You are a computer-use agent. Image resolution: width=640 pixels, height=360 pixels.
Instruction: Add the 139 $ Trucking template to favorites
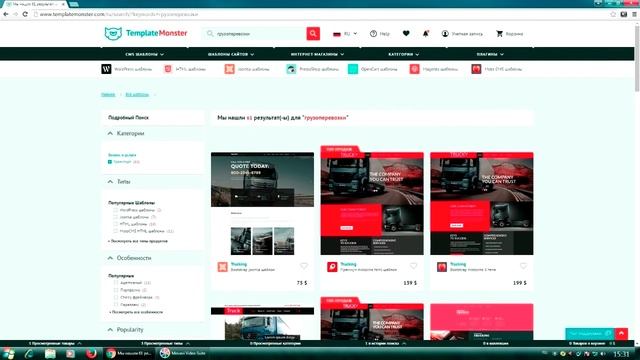click(413, 266)
